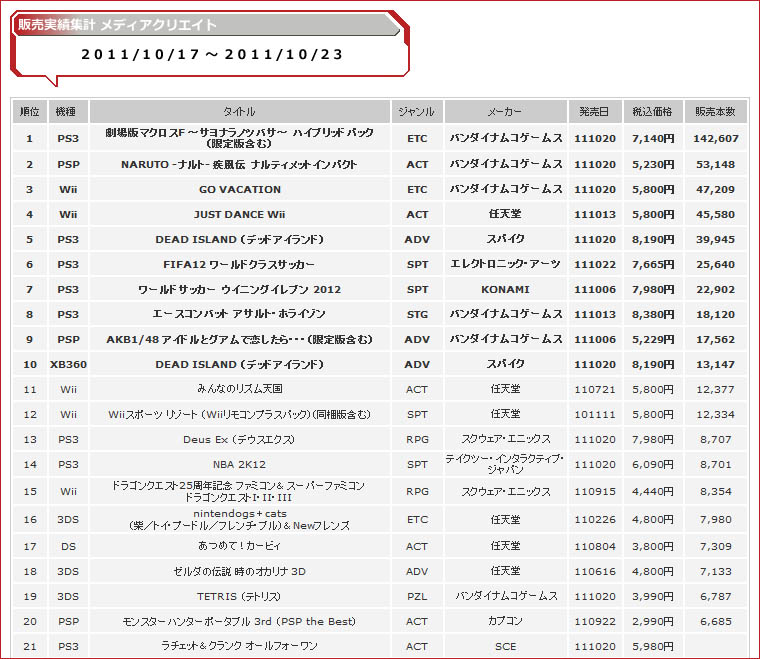The width and height of the screenshot is (760, 659).
Task: Click the JUST DANCE Wii title
Action: [239, 214]
